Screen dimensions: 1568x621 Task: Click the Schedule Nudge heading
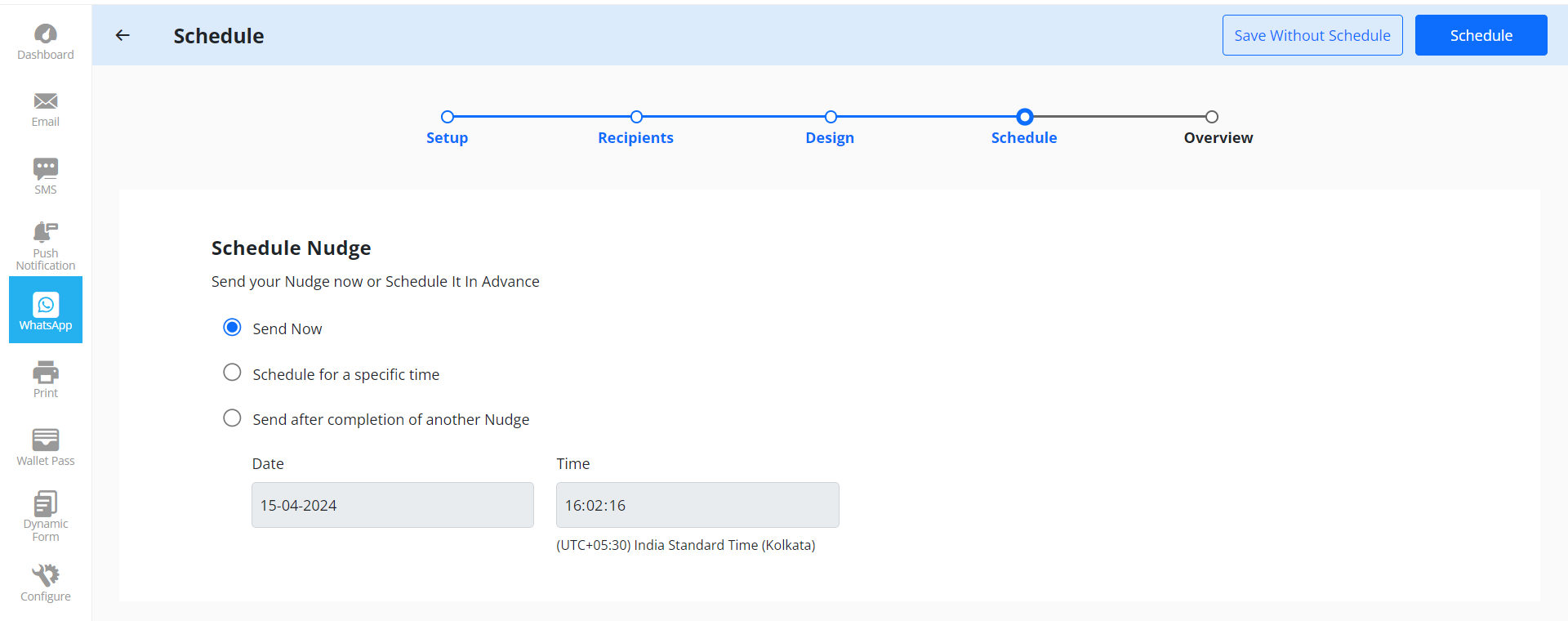[x=291, y=248]
